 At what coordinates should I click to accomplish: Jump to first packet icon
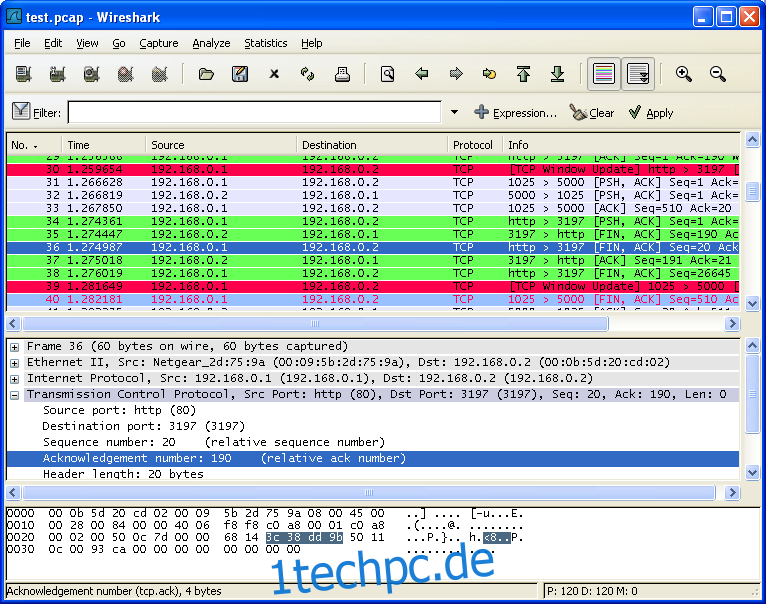523,74
